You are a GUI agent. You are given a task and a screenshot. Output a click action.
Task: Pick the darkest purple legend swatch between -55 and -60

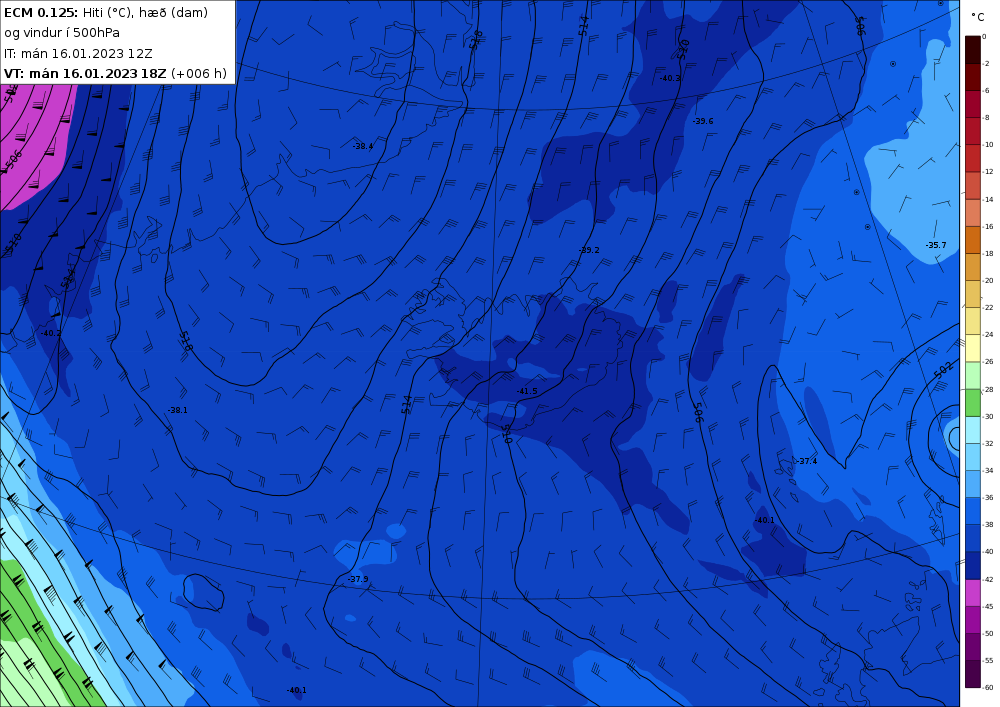(x=973, y=674)
